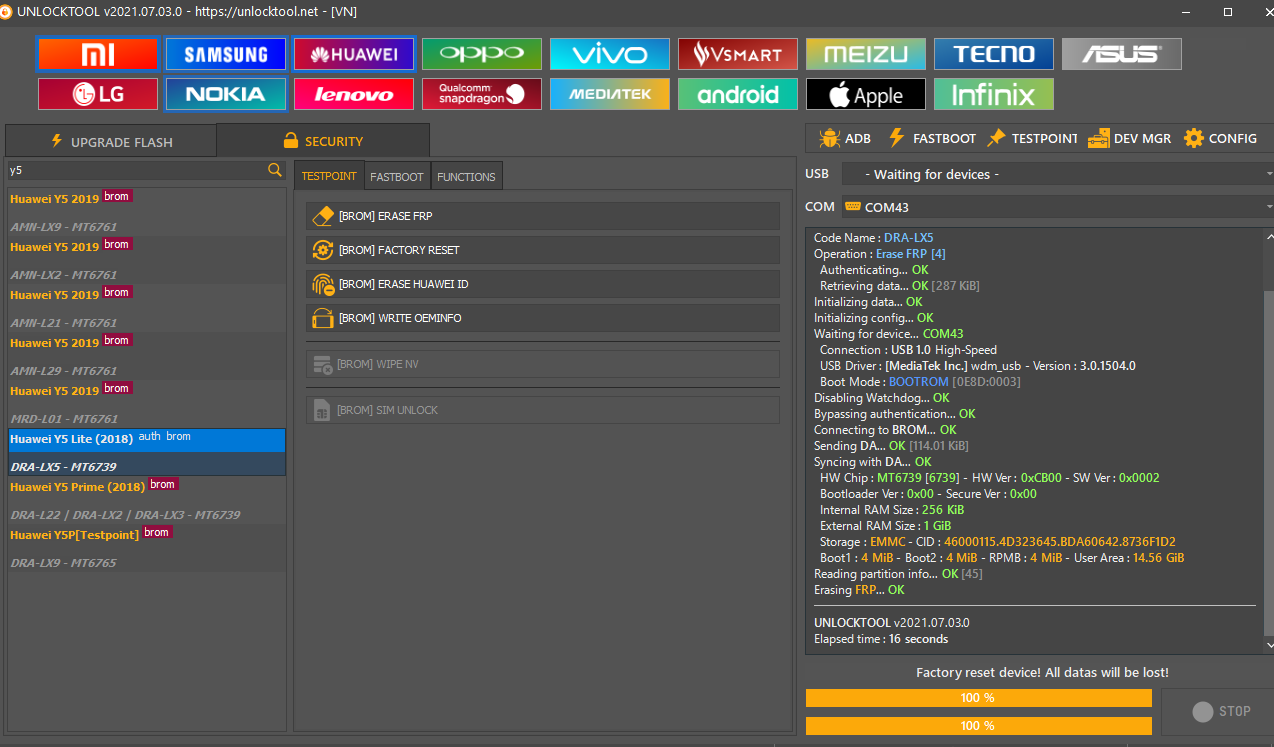Click the search magnifier icon
This screenshot has width=1274, height=747.
pos(275,171)
